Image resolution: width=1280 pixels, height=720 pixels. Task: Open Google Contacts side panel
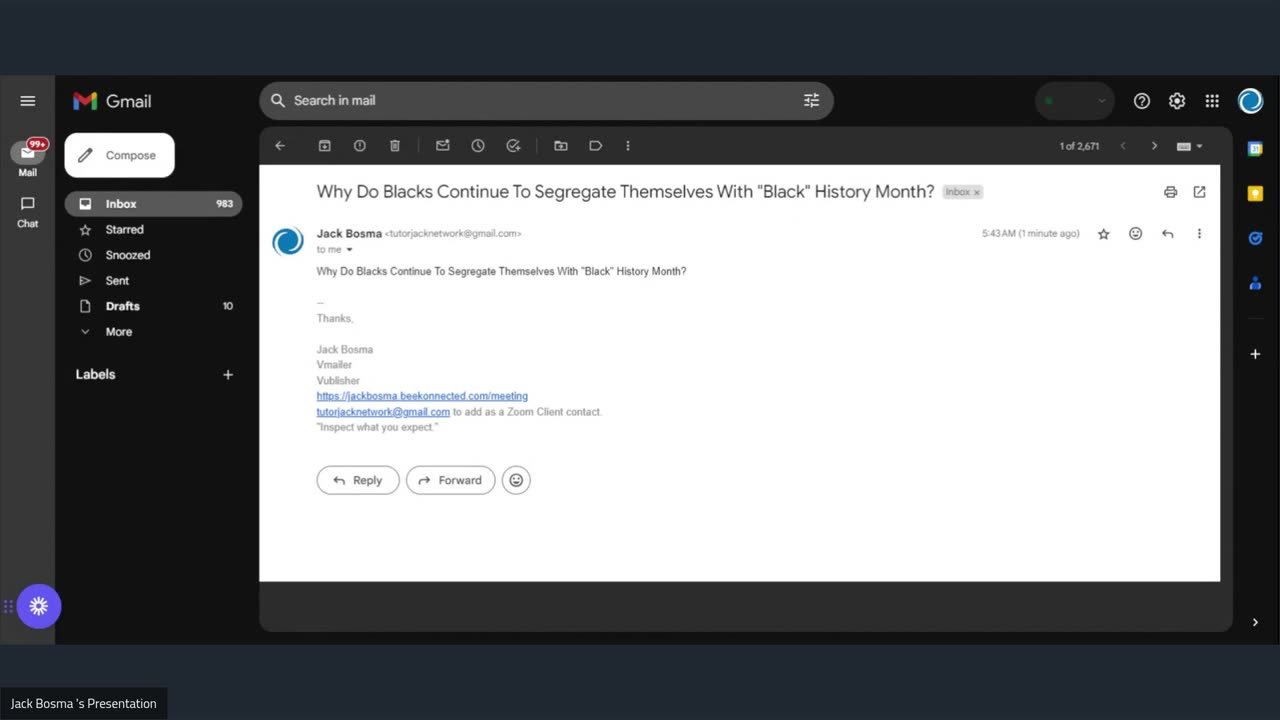(1255, 283)
